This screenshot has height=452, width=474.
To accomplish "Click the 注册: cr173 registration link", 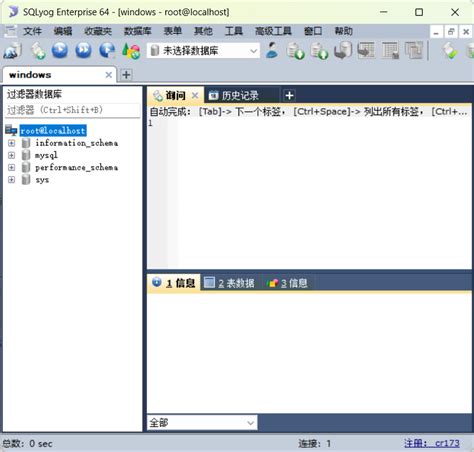I will [x=432, y=443].
